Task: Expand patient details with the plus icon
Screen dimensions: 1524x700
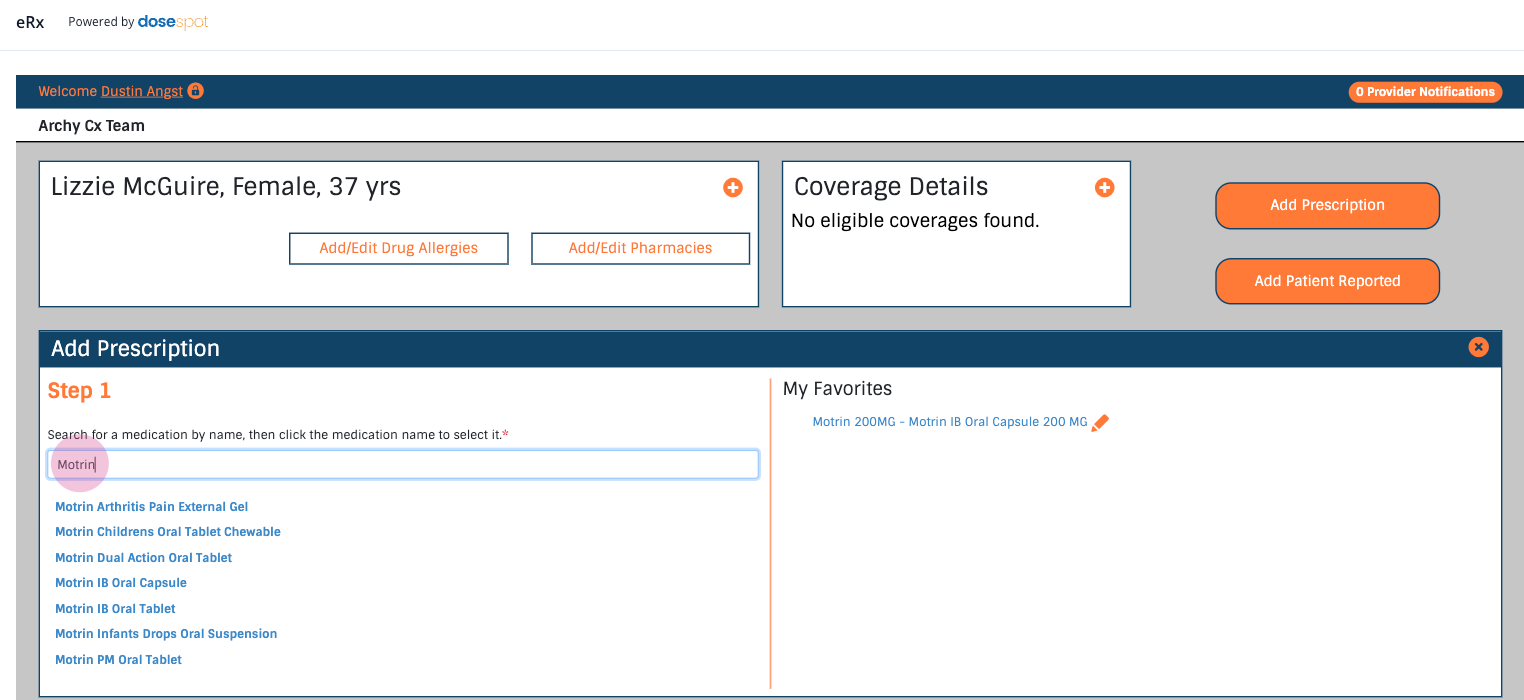Action: click(x=733, y=187)
